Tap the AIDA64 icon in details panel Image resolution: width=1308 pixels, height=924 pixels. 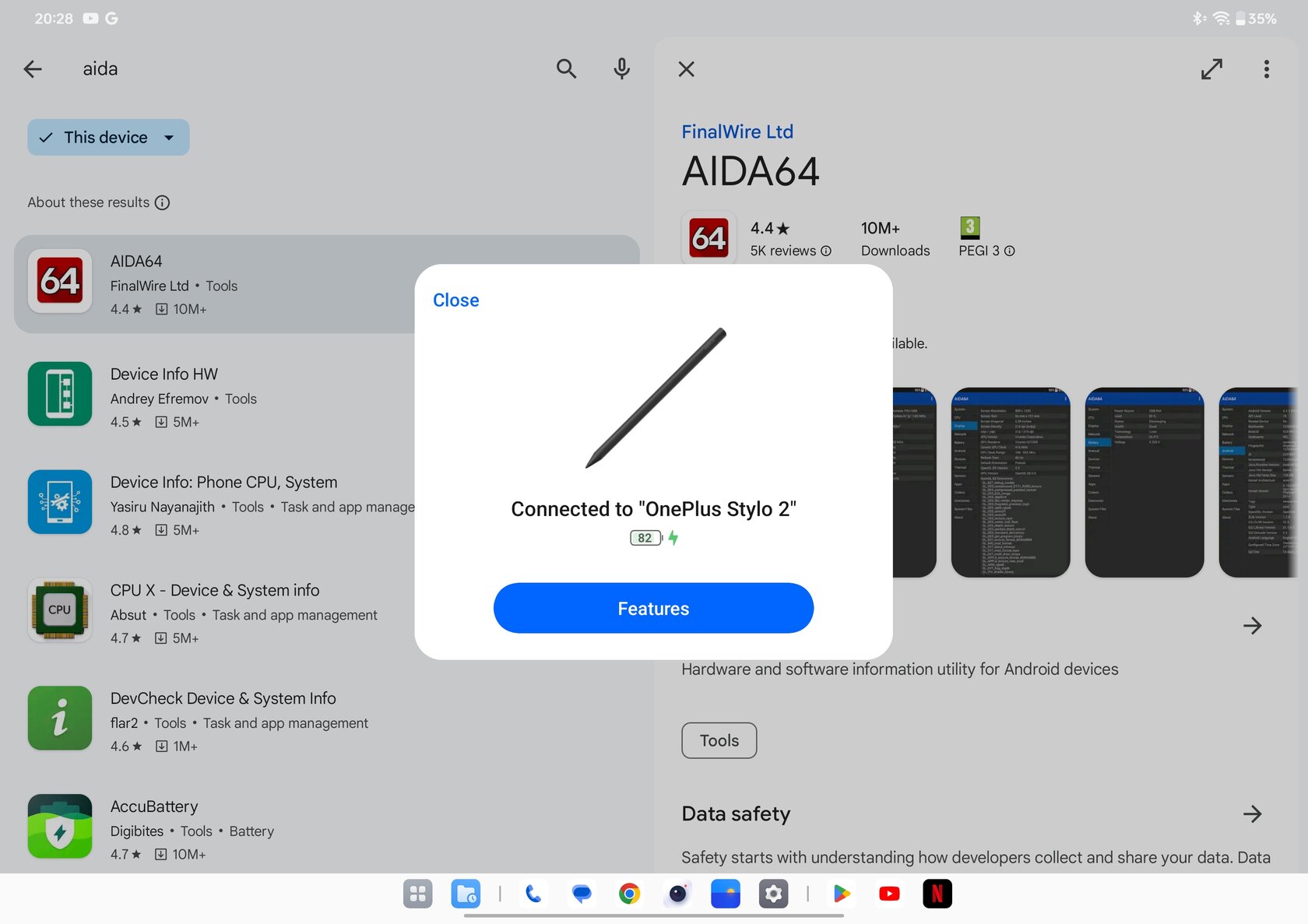(708, 238)
